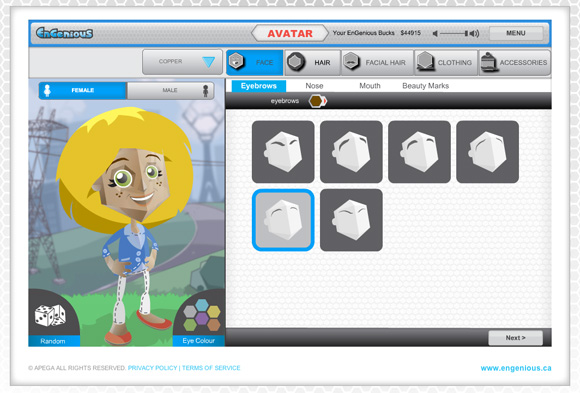The height and width of the screenshot is (393, 580).
Task: Click the AVATAR title badge
Action: tap(290, 33)
